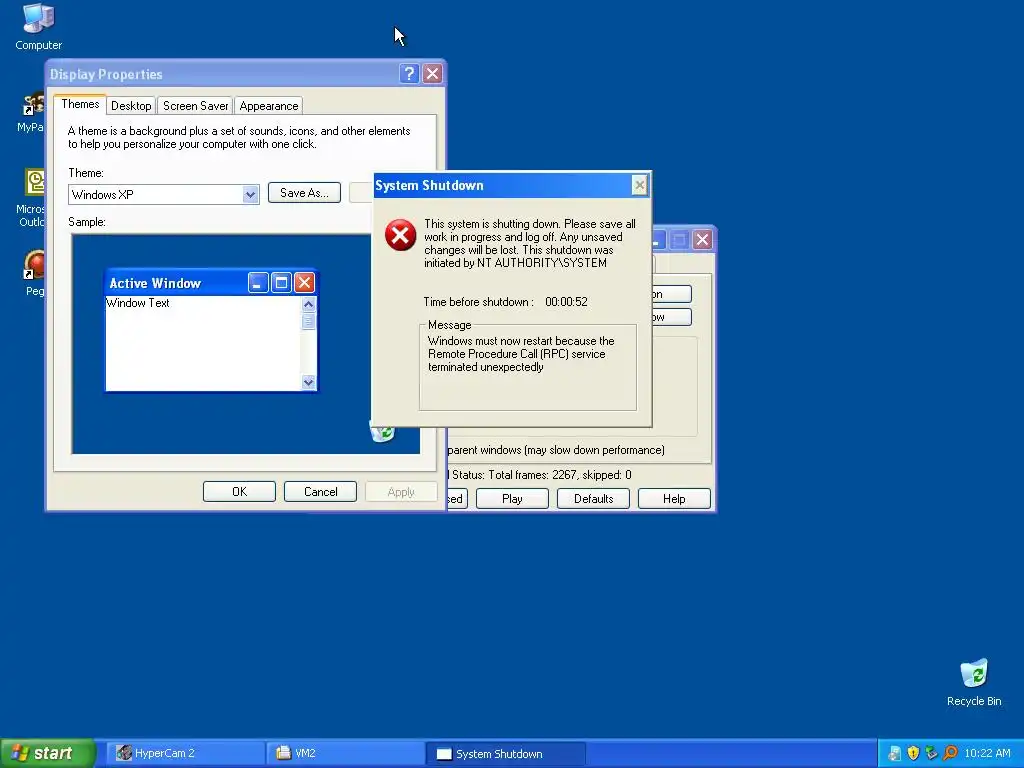Open the Windows start menu

(x=47, y=753)
